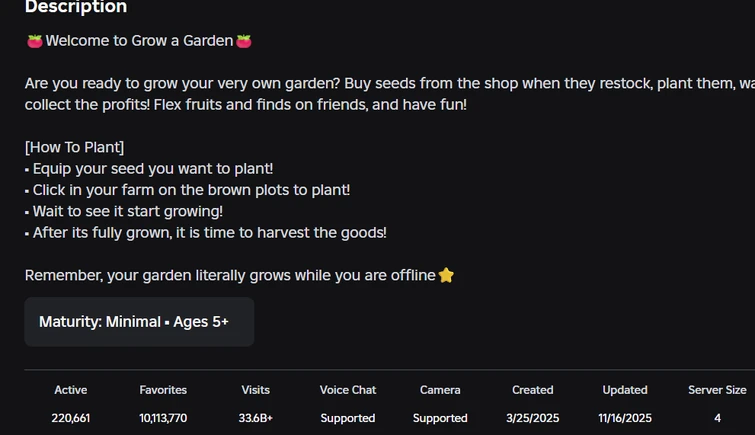This screenshot has width=755, height=435.
Task: Click the star emoji after offline
Action: pos(446,275)
